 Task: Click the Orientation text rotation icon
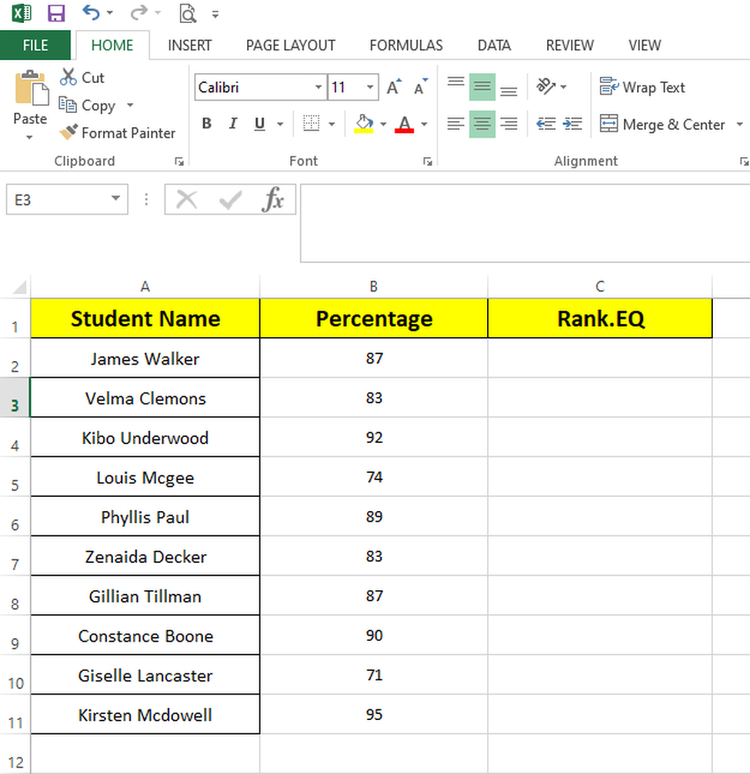(547, 86)
